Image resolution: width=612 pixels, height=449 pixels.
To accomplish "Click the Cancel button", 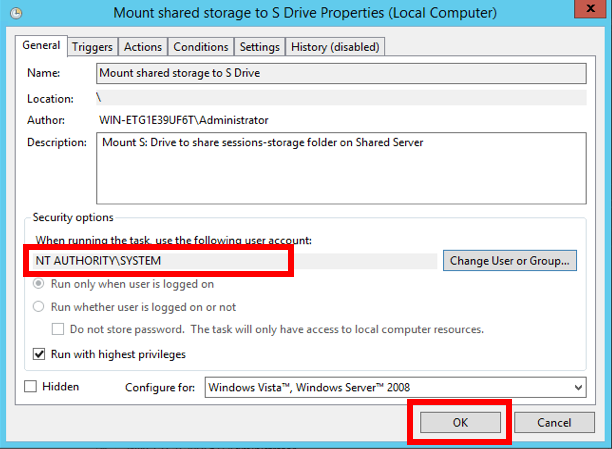I will coord(553,422).
